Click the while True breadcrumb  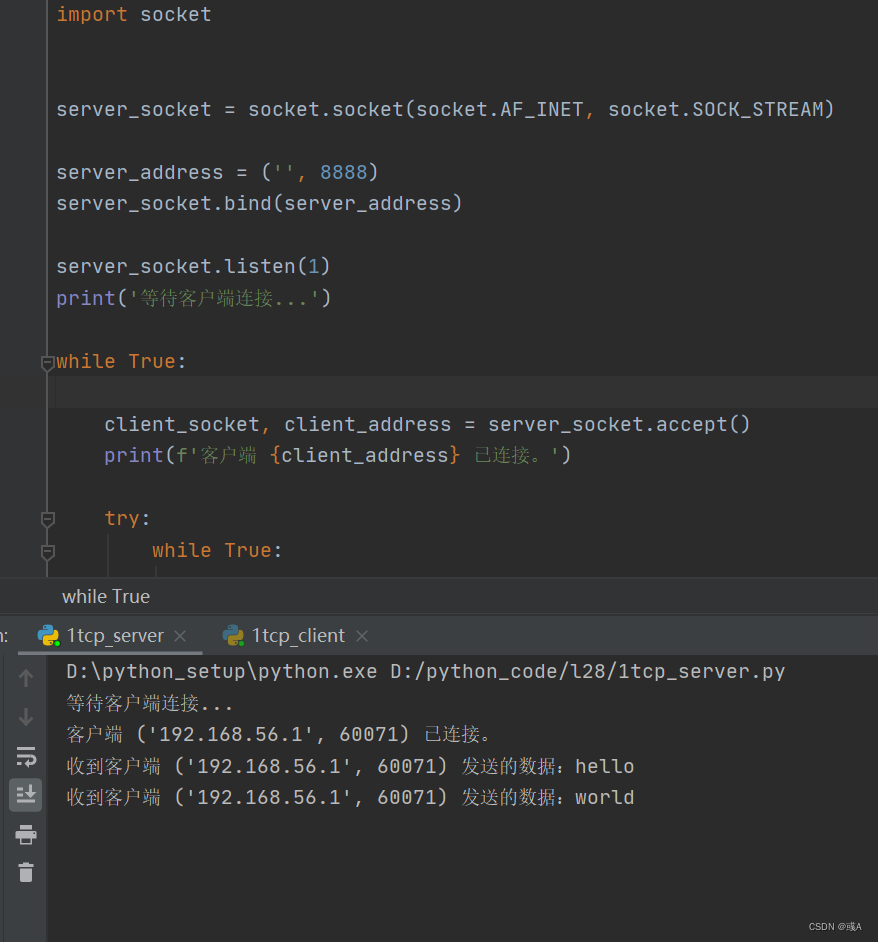[106, 597]
